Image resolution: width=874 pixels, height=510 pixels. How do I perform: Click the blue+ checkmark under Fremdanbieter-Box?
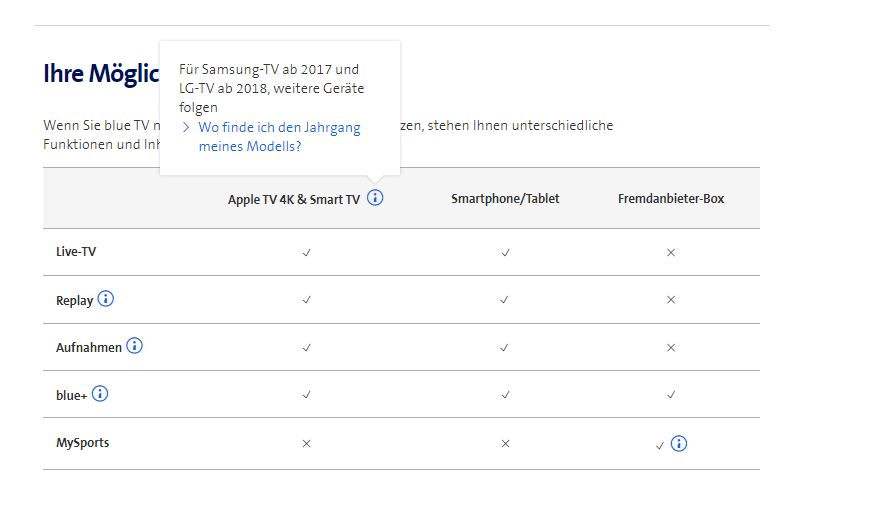(671, 395)
